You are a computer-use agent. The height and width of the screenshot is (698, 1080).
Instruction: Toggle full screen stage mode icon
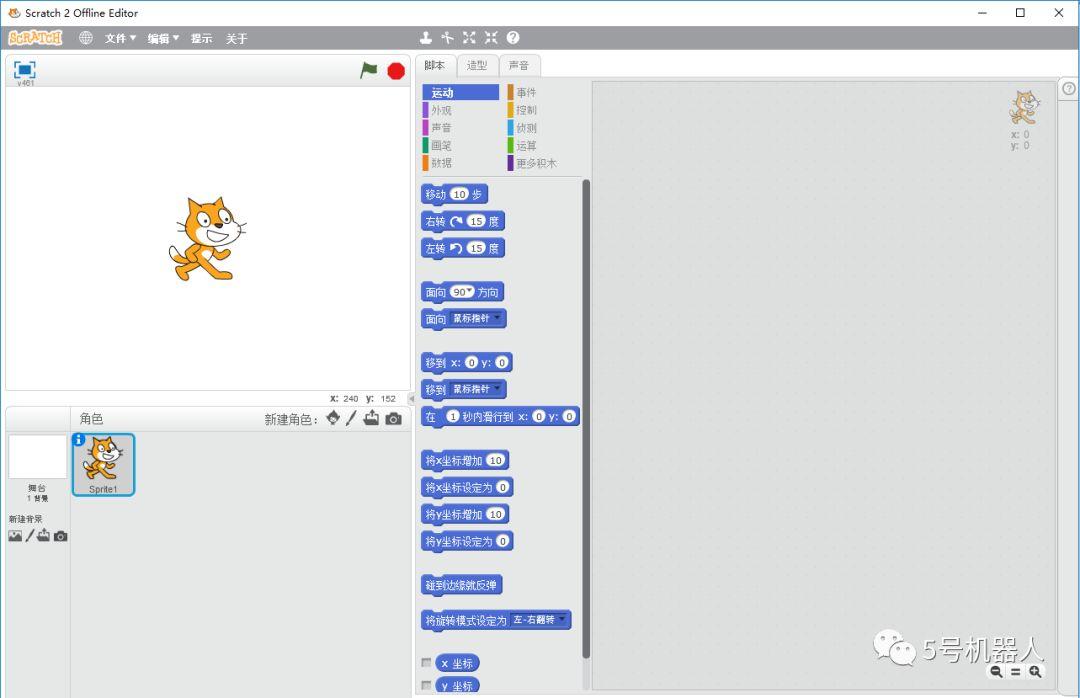(x=25, y=70)
